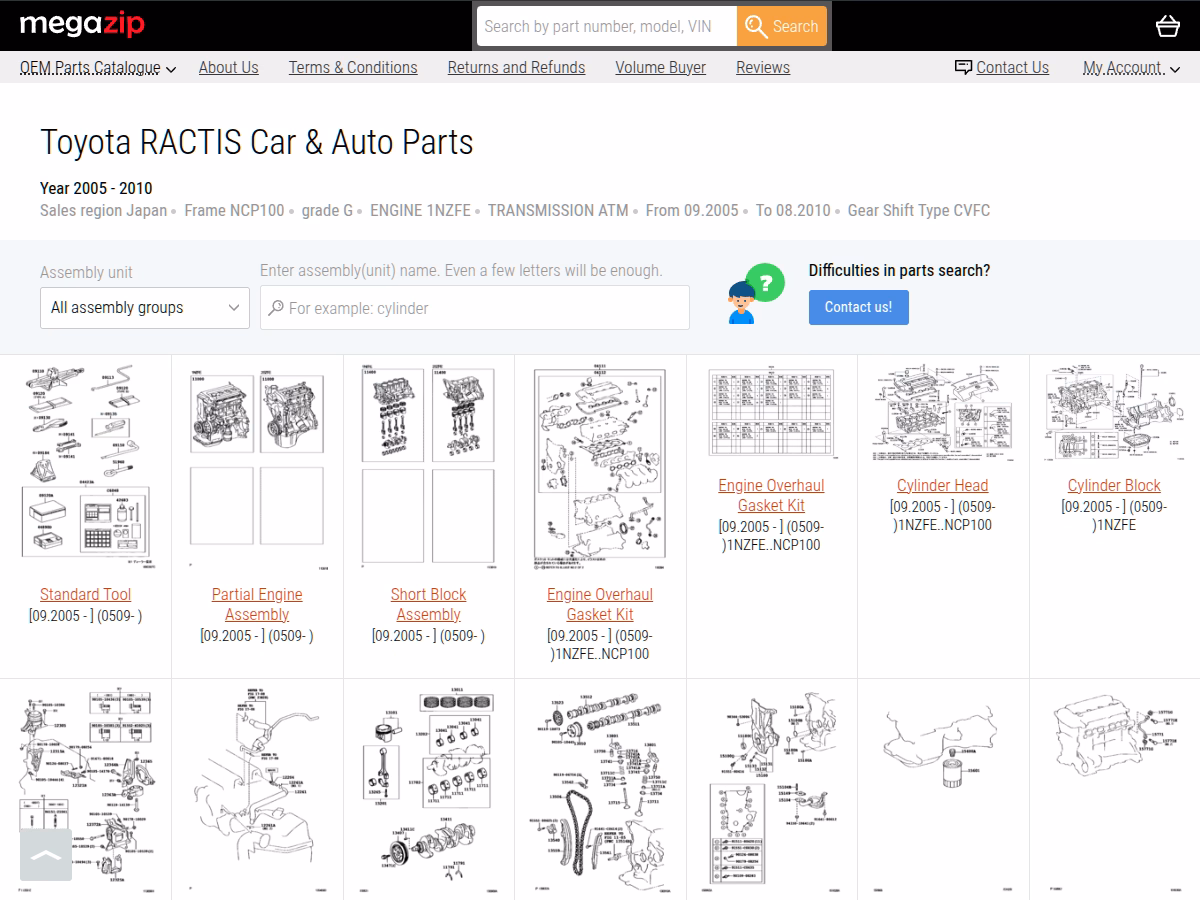Open the gasket kit parts table thumbnail
The image size is (1200, 900).
point(771,413)
